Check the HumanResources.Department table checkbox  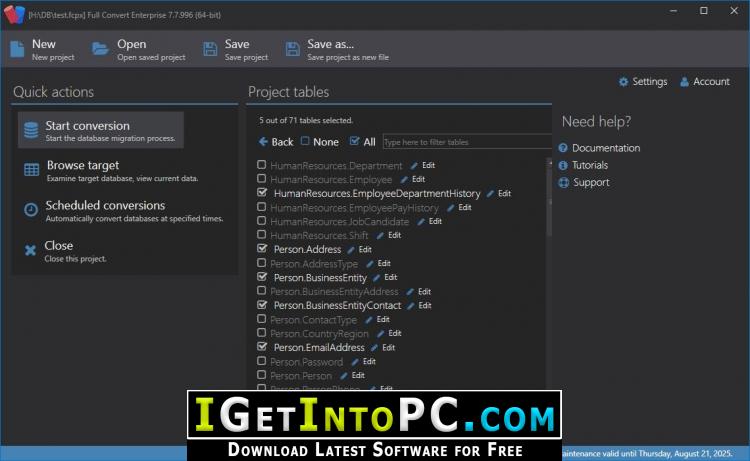261,165
